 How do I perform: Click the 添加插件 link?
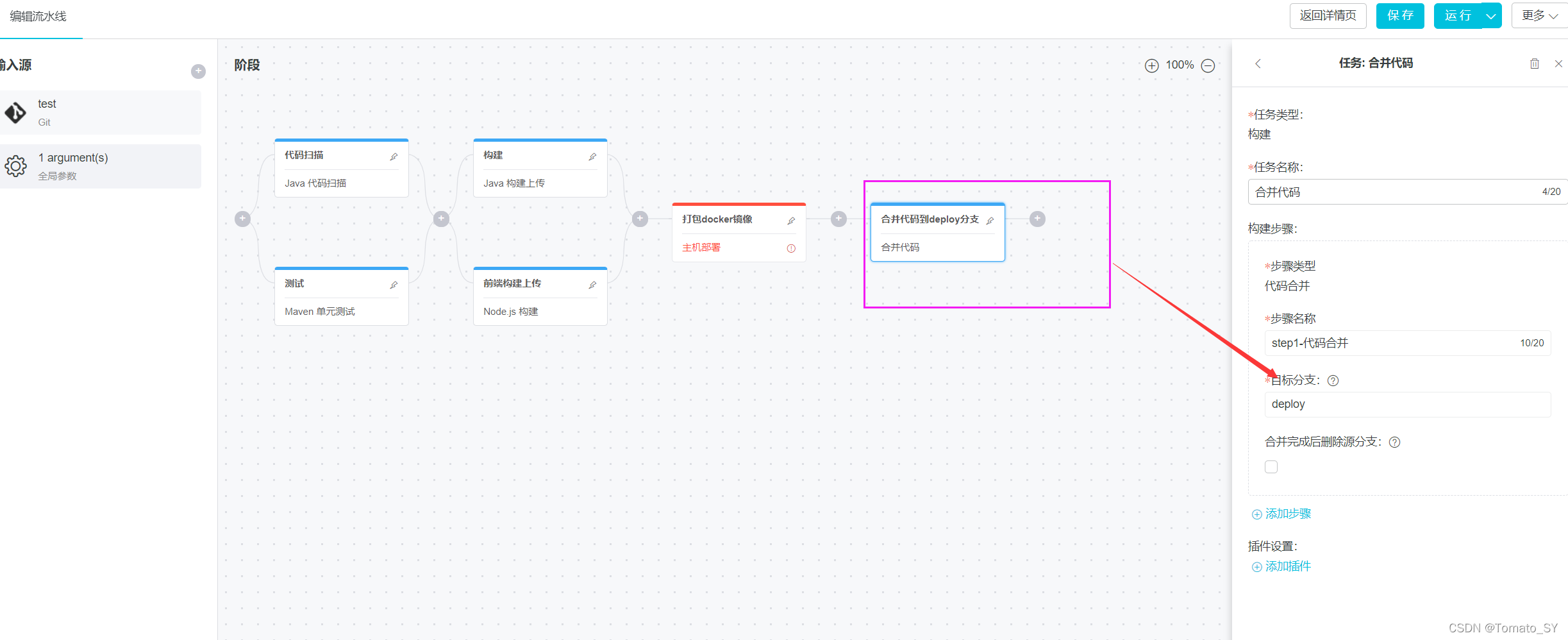(1281, 567)
